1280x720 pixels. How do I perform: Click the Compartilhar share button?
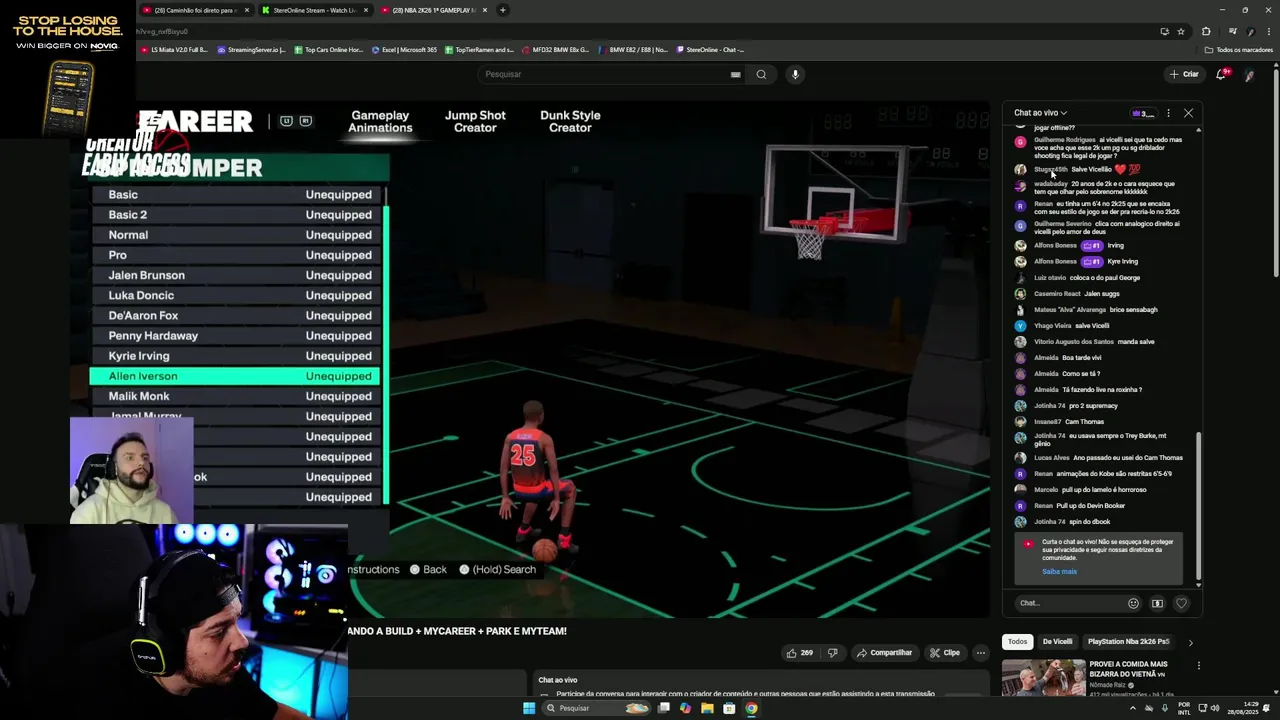pos(884,653)
